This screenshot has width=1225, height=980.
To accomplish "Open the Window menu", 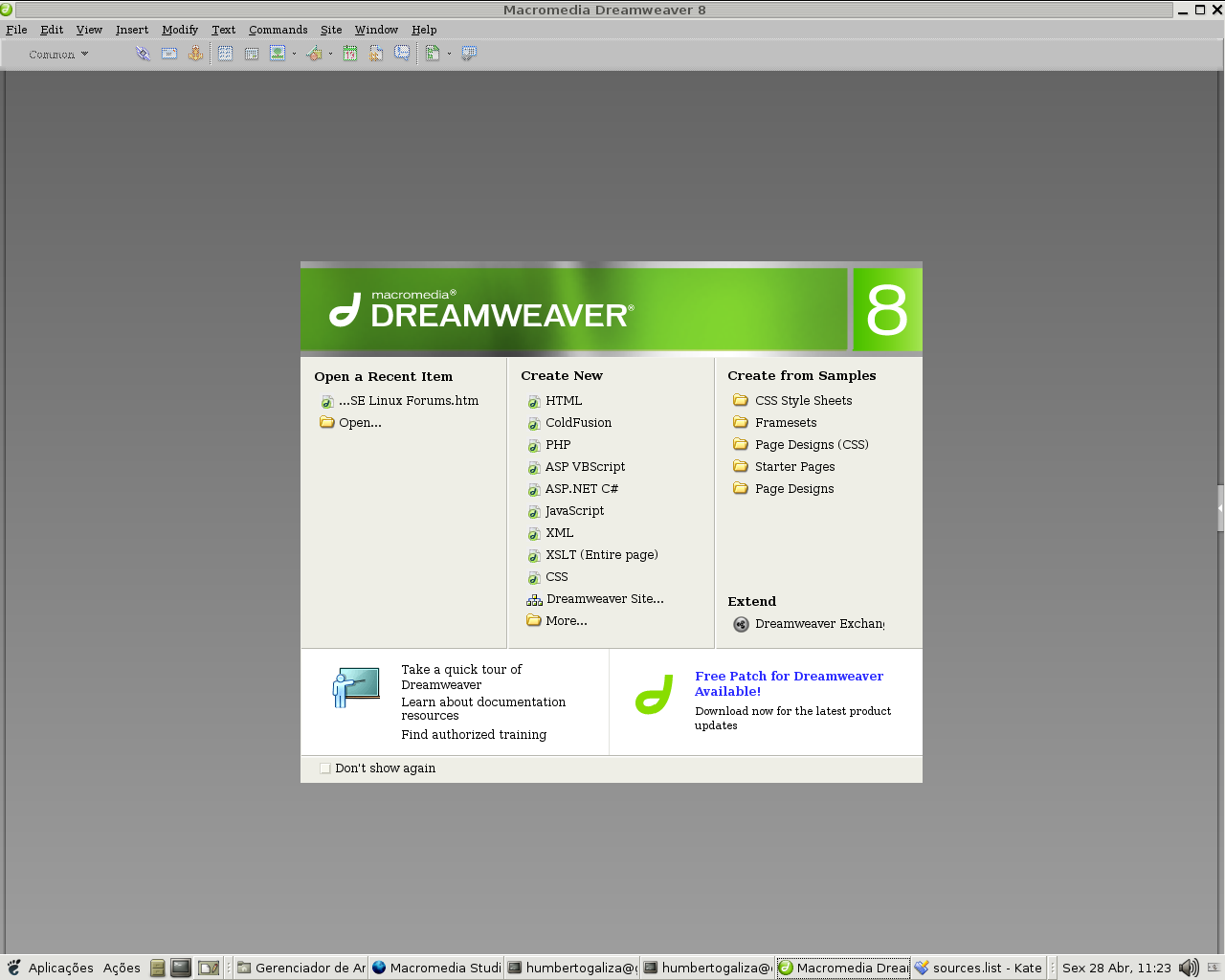I will click(x=376, y=30).
